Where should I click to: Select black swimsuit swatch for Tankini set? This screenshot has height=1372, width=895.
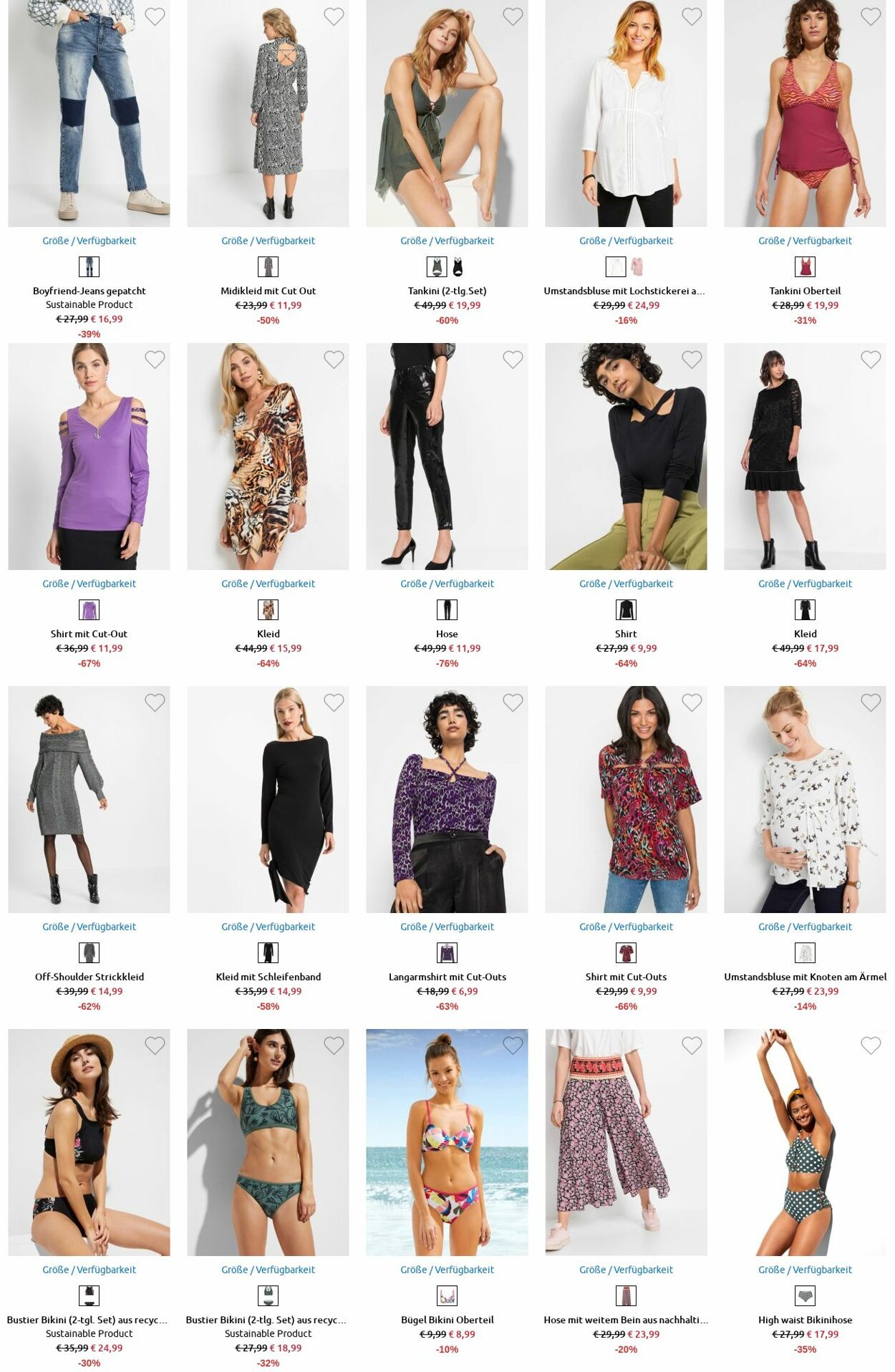[x=458, y=266]
